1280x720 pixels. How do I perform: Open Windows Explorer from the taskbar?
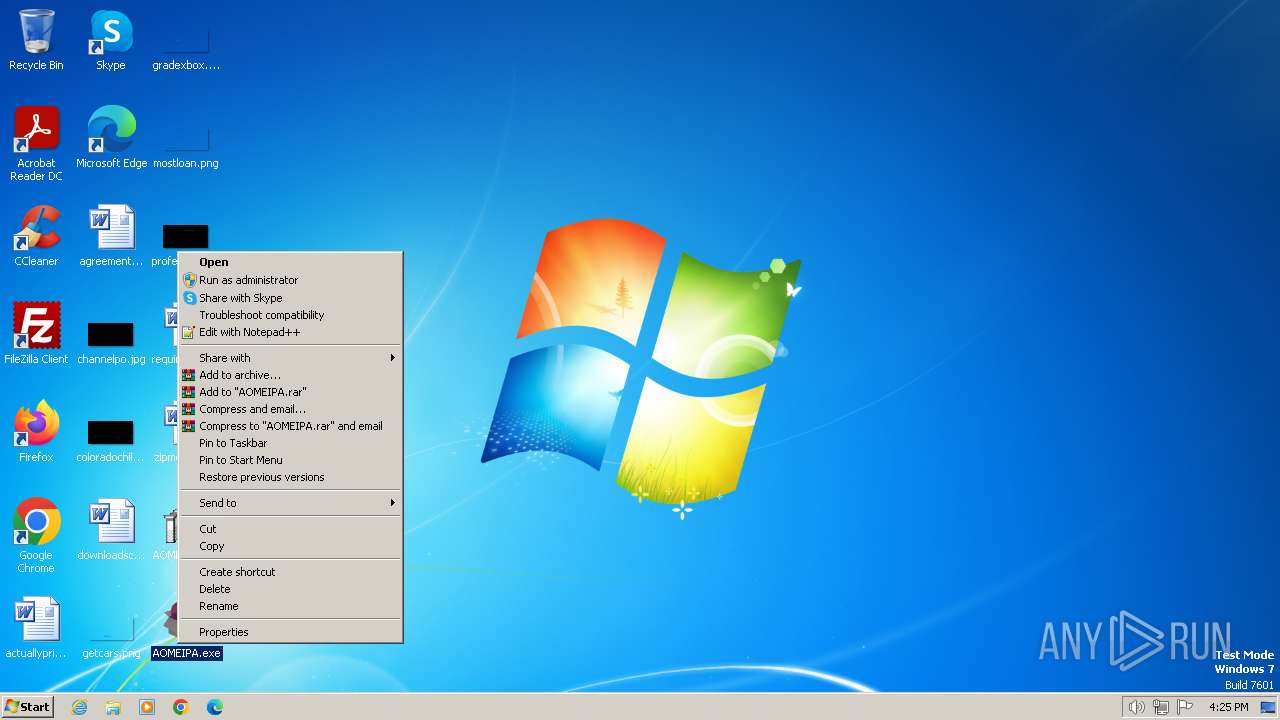click(113, 707)
